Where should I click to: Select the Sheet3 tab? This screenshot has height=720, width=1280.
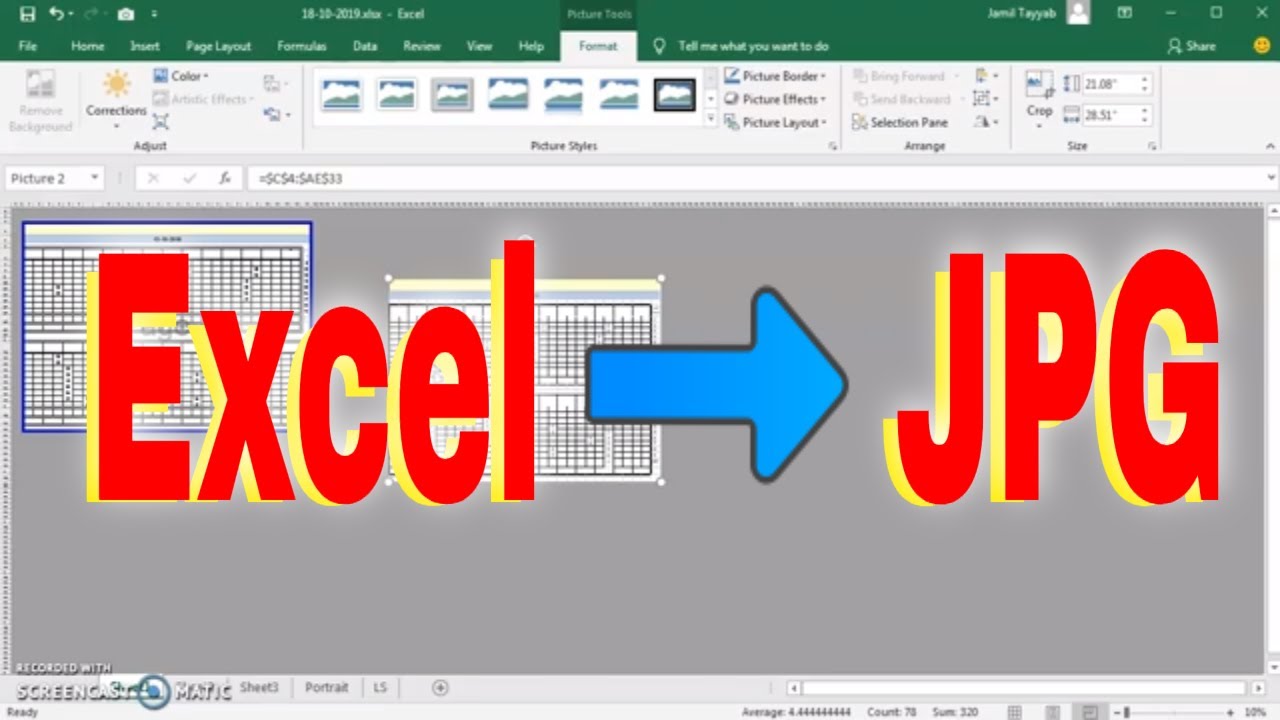pyautogui.click(x=259, y=687)
